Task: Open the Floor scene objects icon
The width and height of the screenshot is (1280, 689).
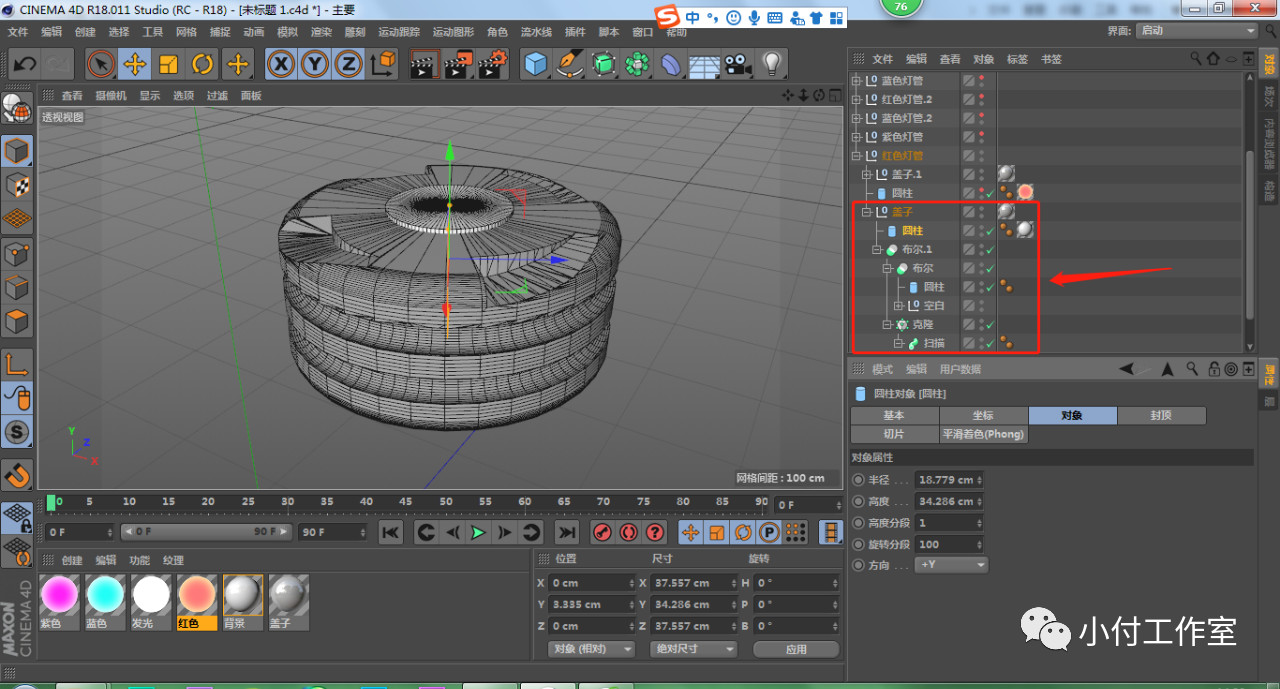Action: coord(704,65)
